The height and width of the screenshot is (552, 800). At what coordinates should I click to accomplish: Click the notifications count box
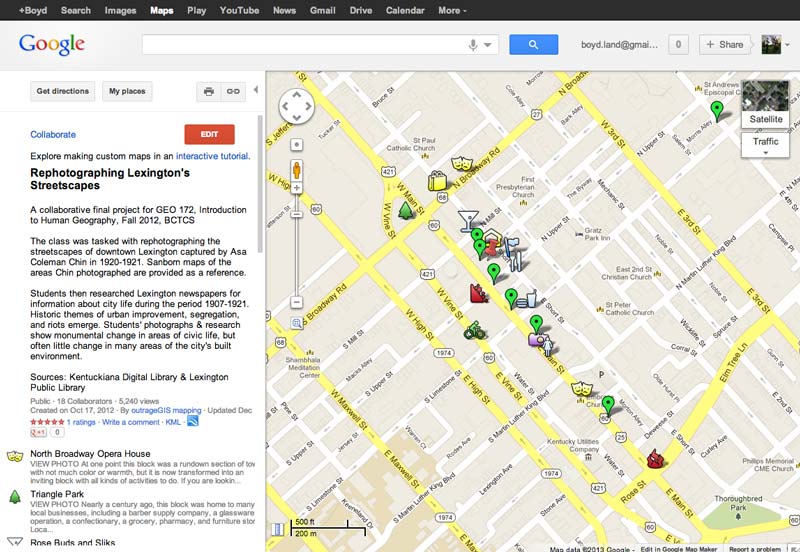(679, 44)
